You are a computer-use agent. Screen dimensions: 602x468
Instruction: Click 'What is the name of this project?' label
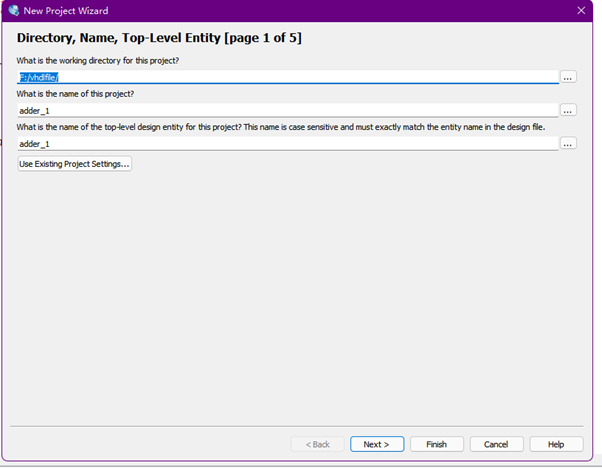pyautogui.click(x=75, y=94)
